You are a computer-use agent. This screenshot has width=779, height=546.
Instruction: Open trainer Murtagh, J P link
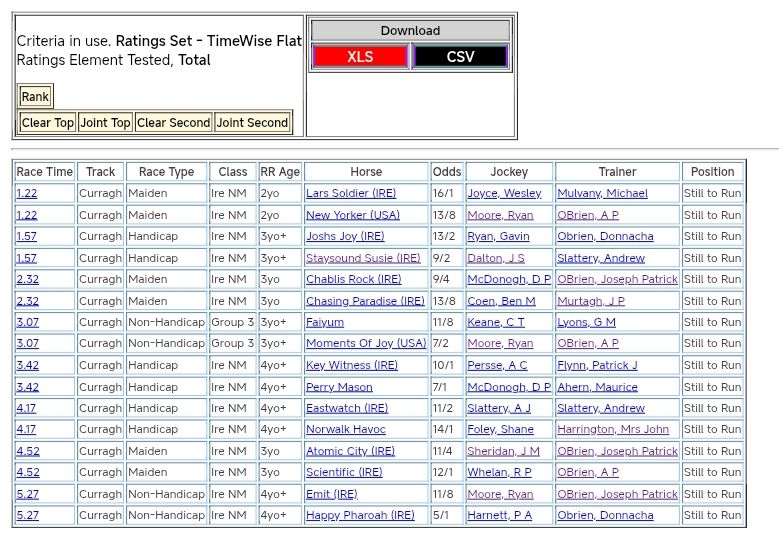591,301
